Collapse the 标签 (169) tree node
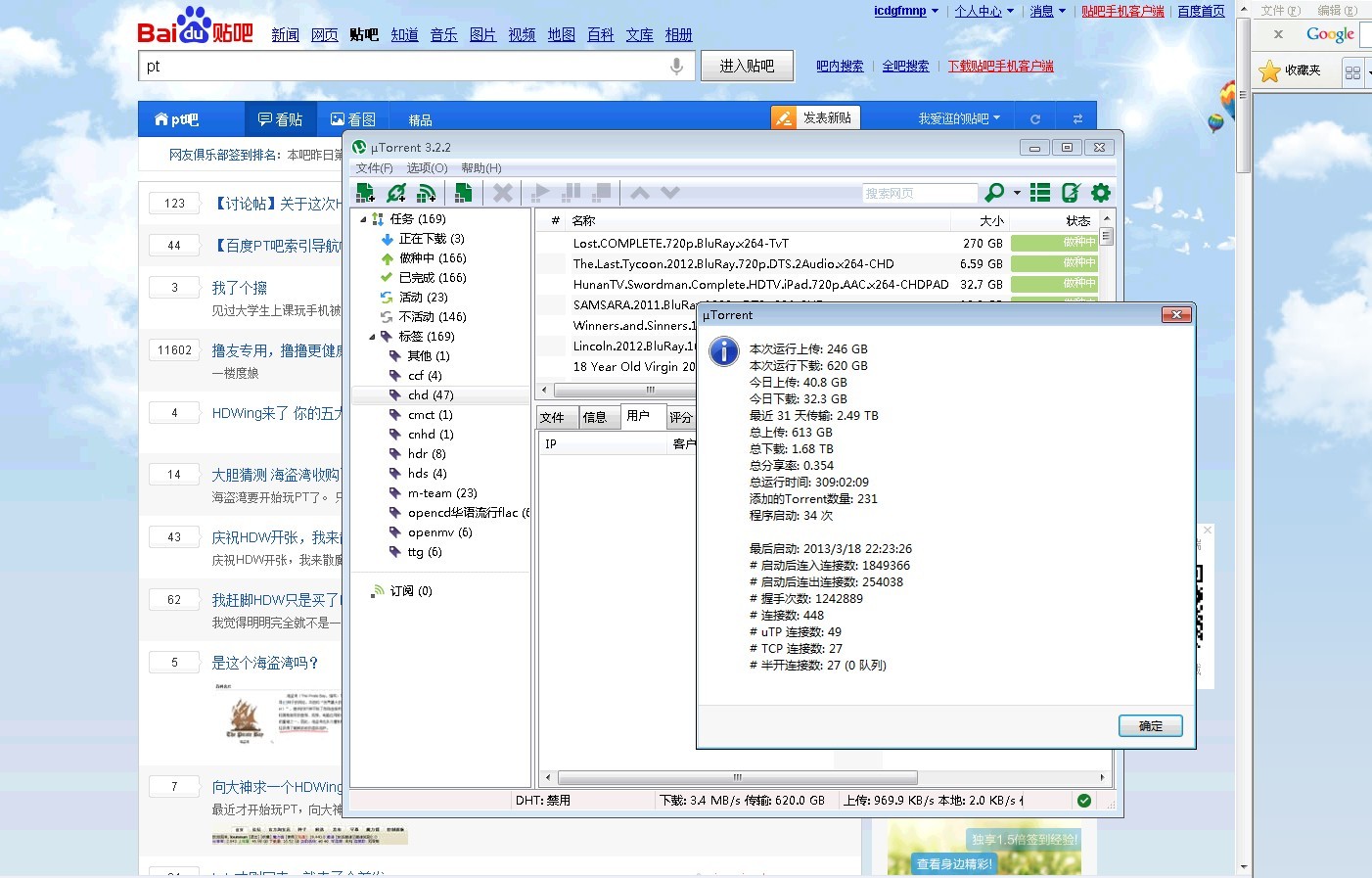 (372, 337)
